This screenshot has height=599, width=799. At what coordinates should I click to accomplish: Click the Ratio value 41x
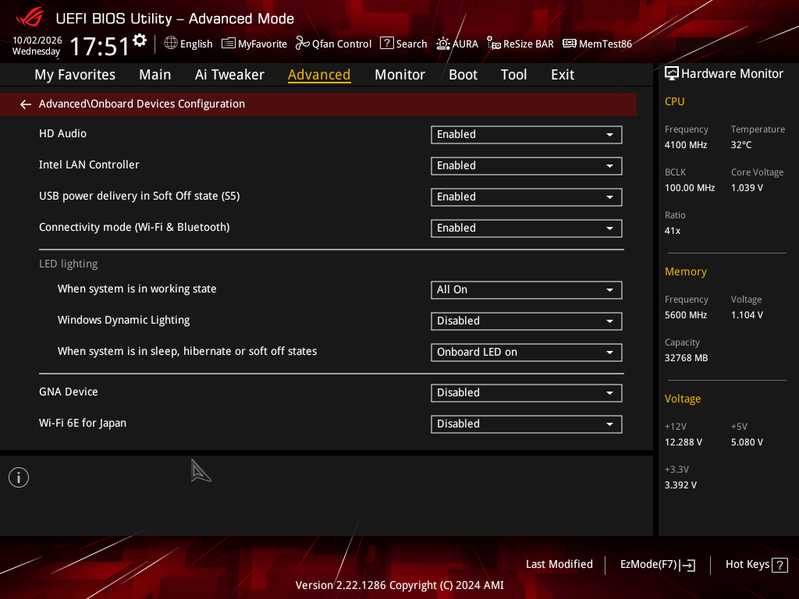(672, 231)
